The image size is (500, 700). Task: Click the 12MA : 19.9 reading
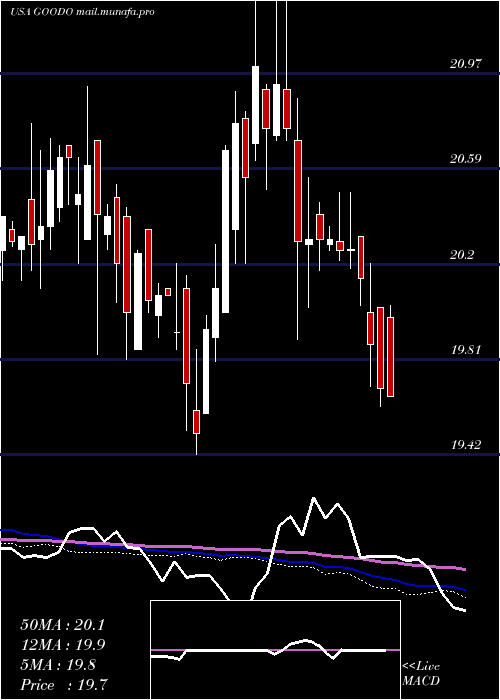coord(62,645)
